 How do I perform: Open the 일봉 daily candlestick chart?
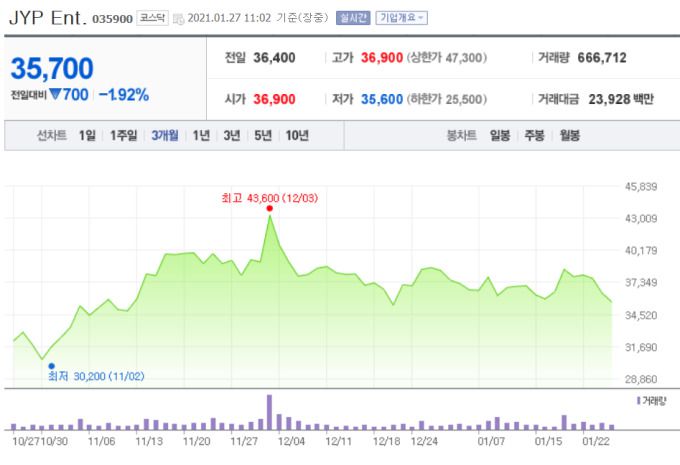pos(500,136)
